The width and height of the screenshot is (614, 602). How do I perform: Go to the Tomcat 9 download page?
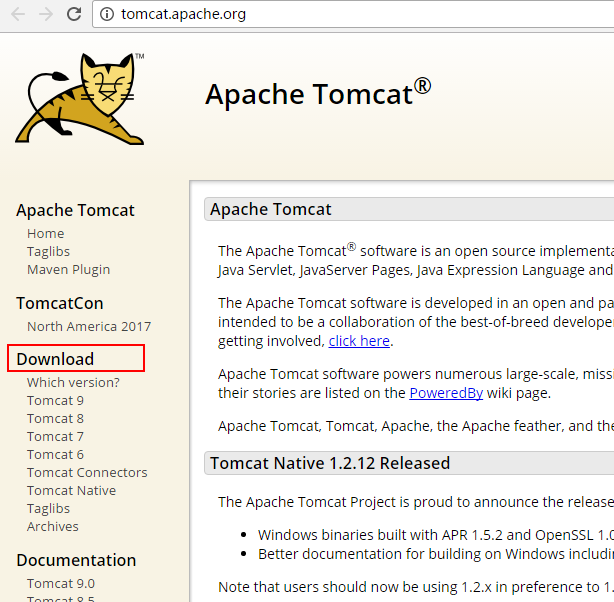tap(55, 400)
